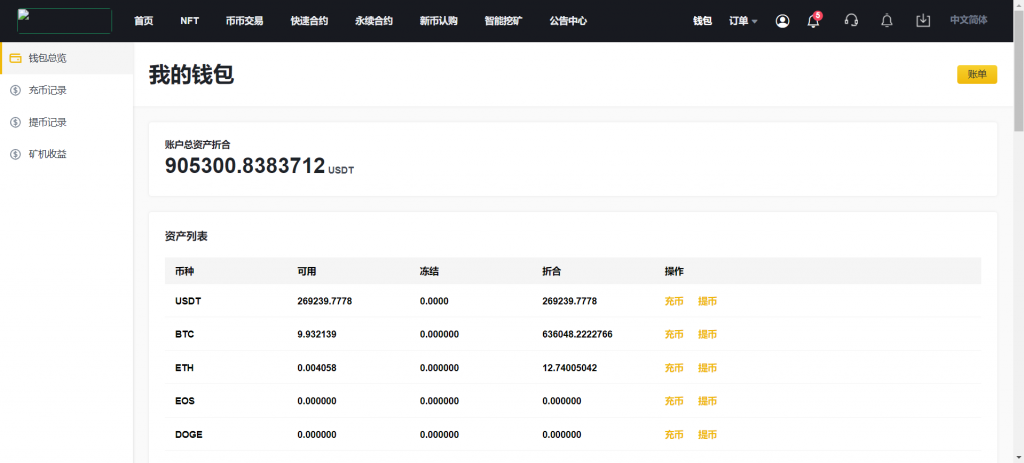Click the yellow 账单 button

coord(976,75)
